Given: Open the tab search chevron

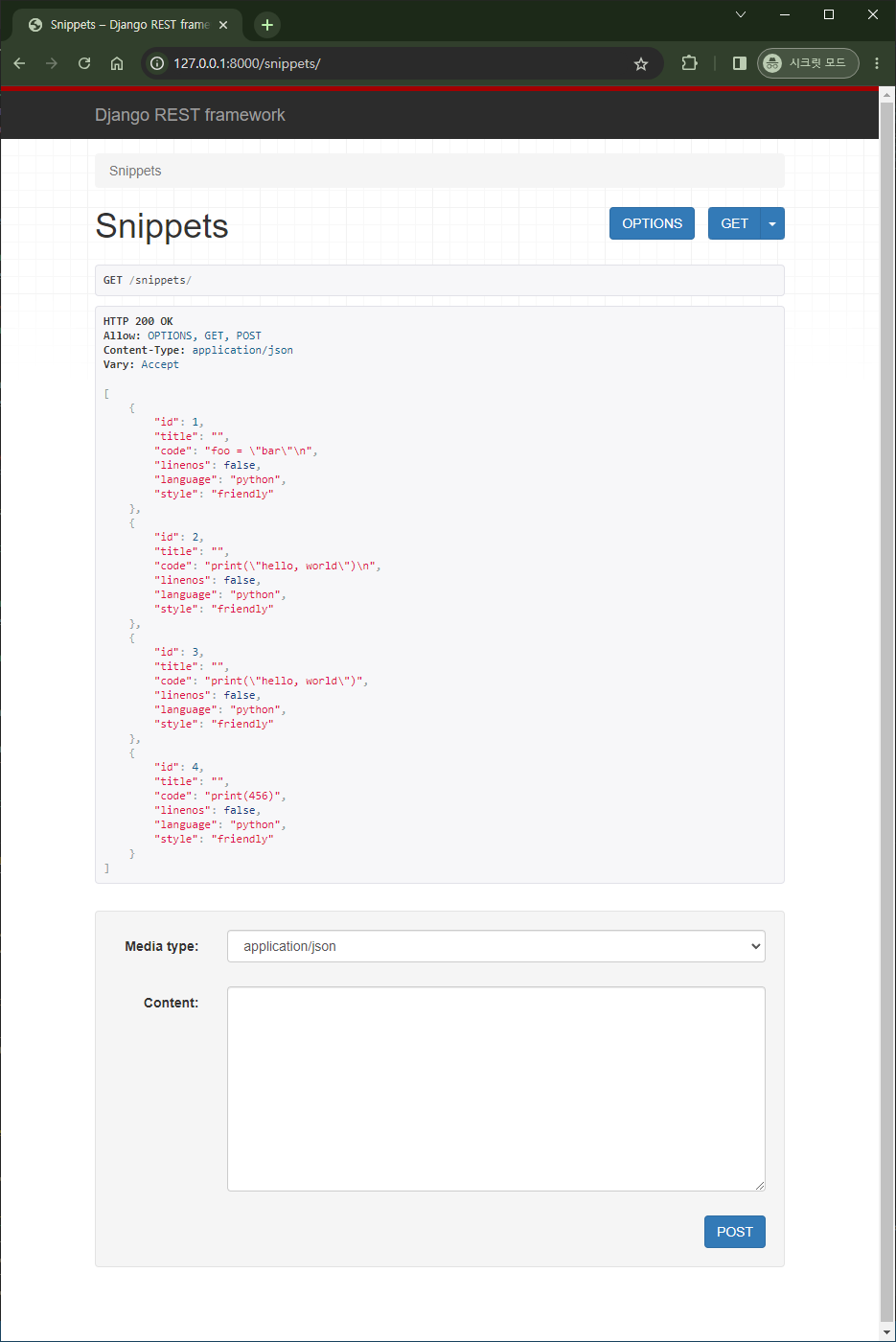Looking at the screenshot, I should (741, 14).
